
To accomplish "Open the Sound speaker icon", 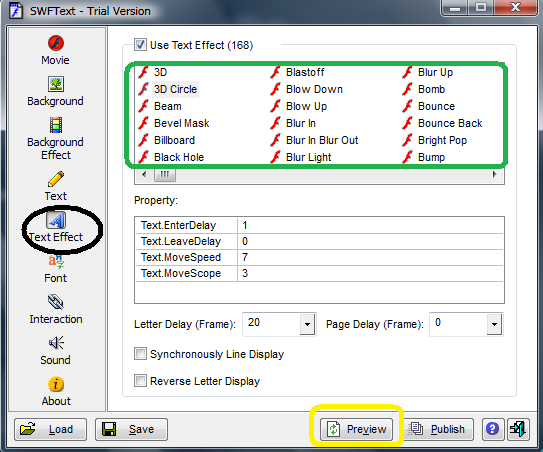I will click(x=56, y=343).
